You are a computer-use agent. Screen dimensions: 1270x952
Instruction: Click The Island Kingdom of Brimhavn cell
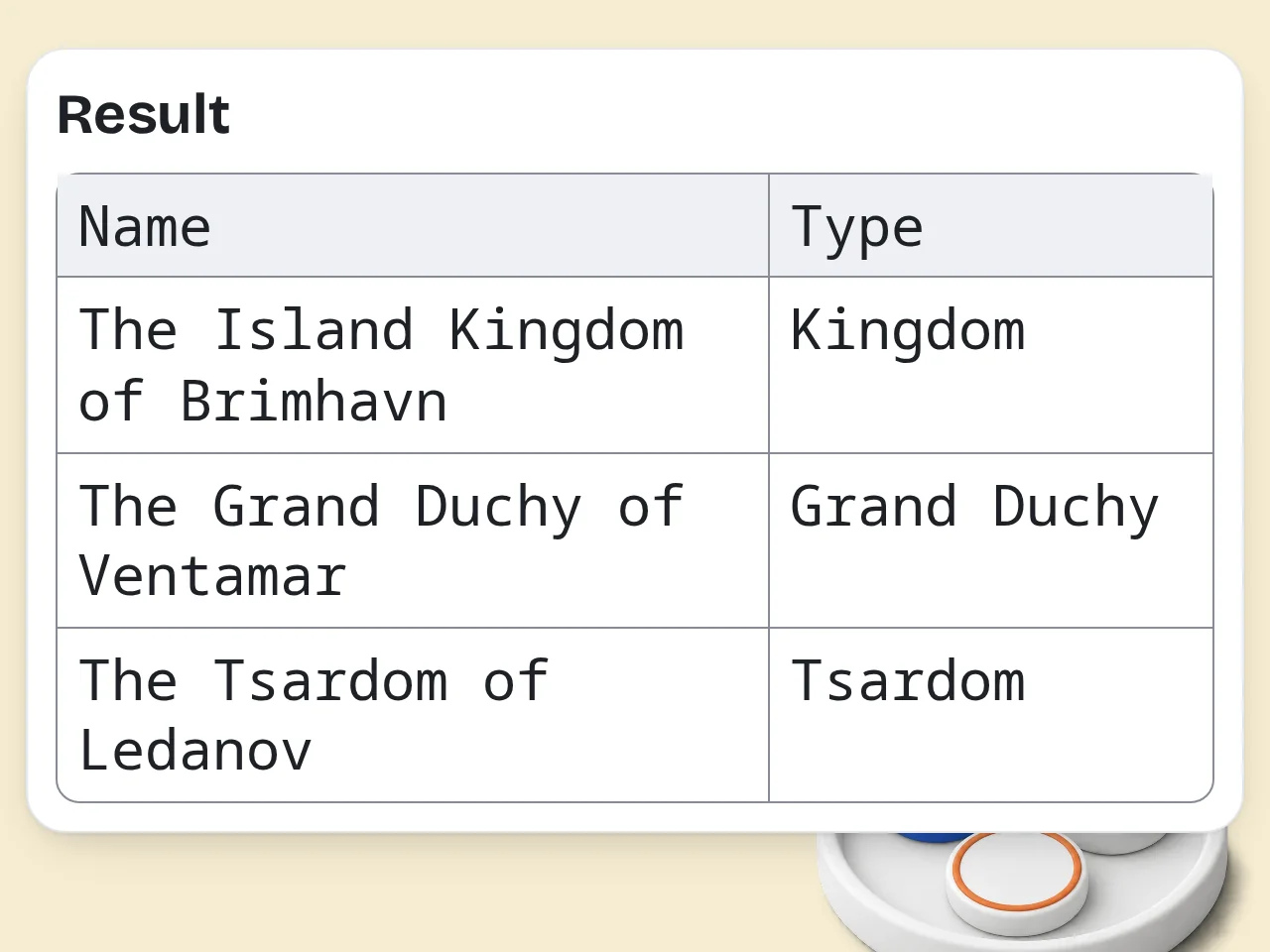pyautogui.click(x=413, y=365)
